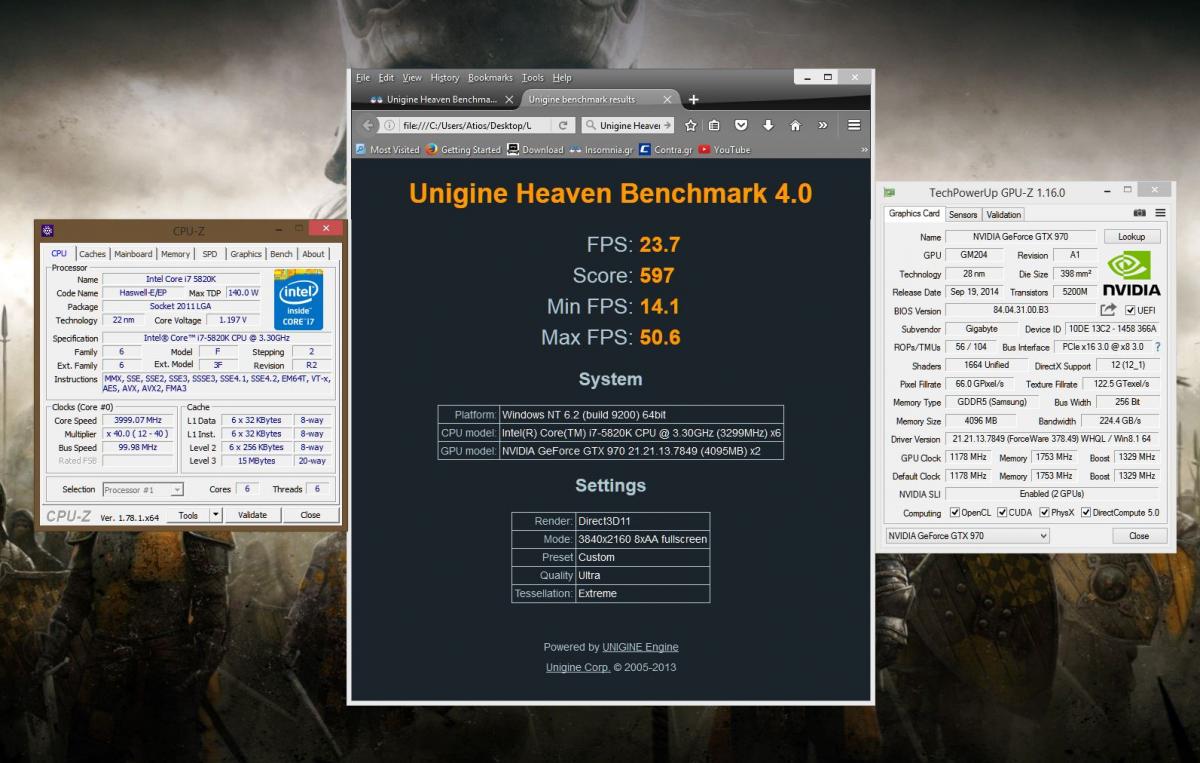Open GPU selection dropdown in GPU-Z
The height and width of the screenshot is (763, 1200).
(968, 536)
